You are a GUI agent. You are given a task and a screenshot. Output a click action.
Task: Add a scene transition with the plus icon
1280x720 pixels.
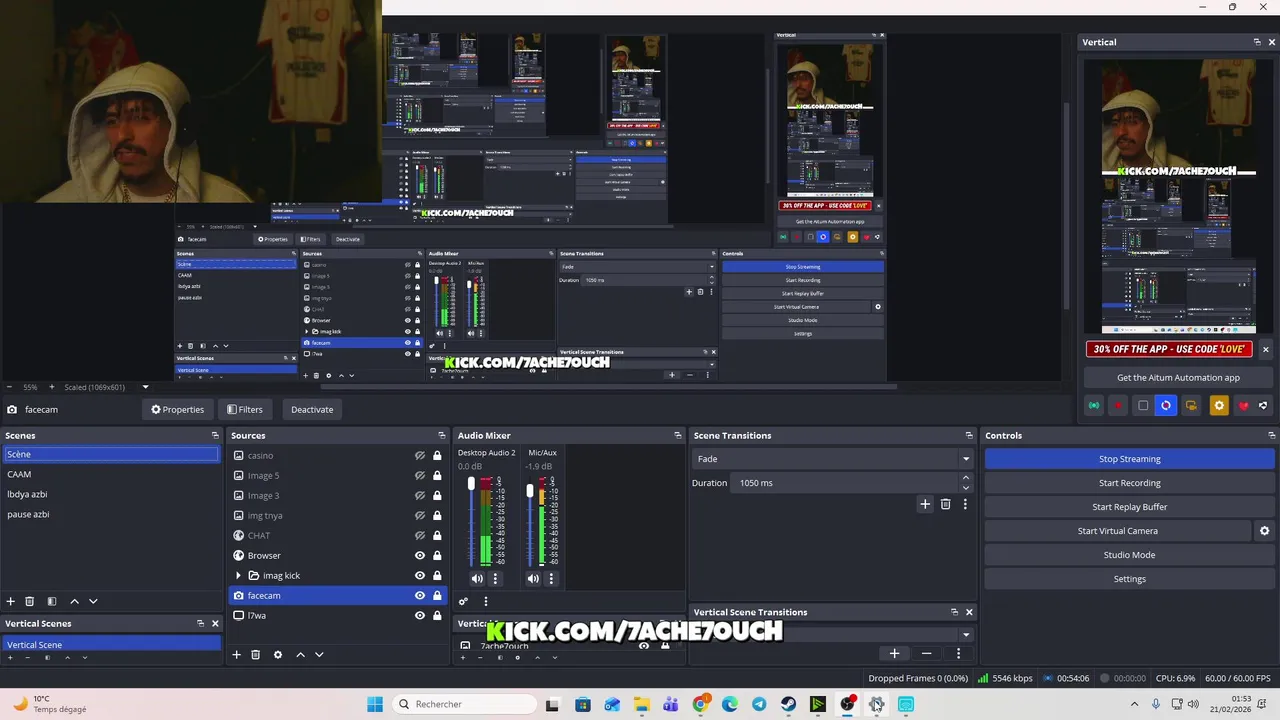tap(925, 504)
